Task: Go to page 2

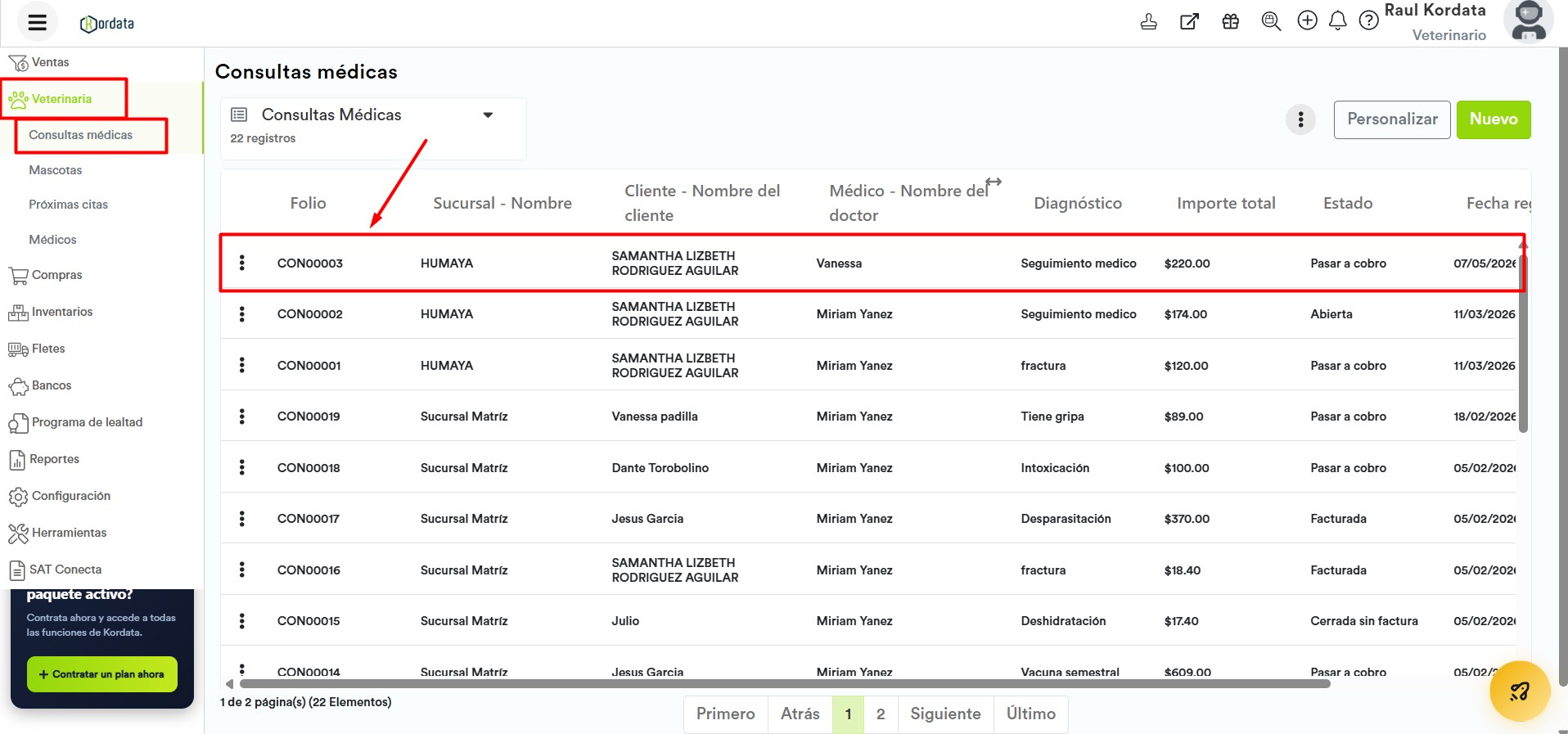Action: [x=881, y=714]
